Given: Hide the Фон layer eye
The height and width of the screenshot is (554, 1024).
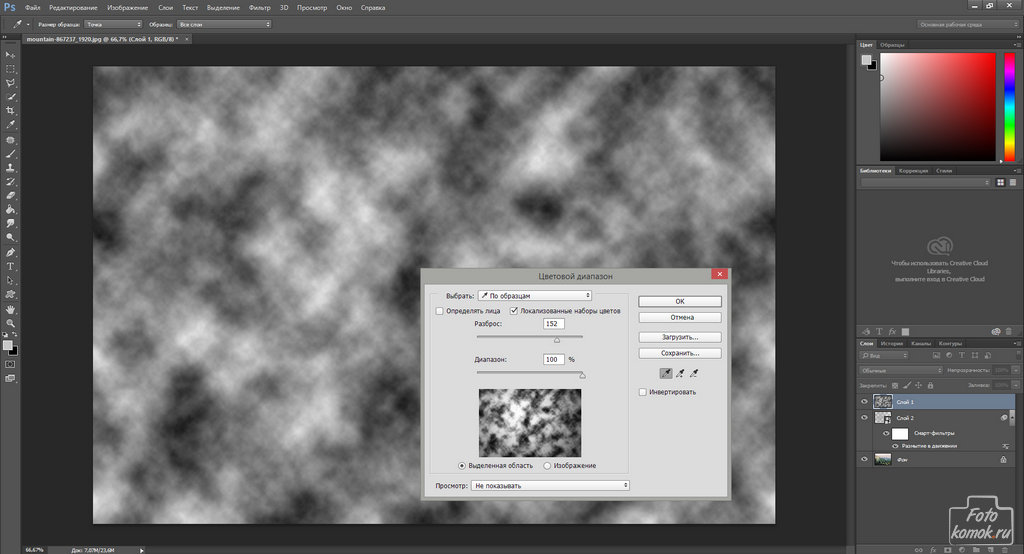Looking at the screenshot, I should pos(864,459).
